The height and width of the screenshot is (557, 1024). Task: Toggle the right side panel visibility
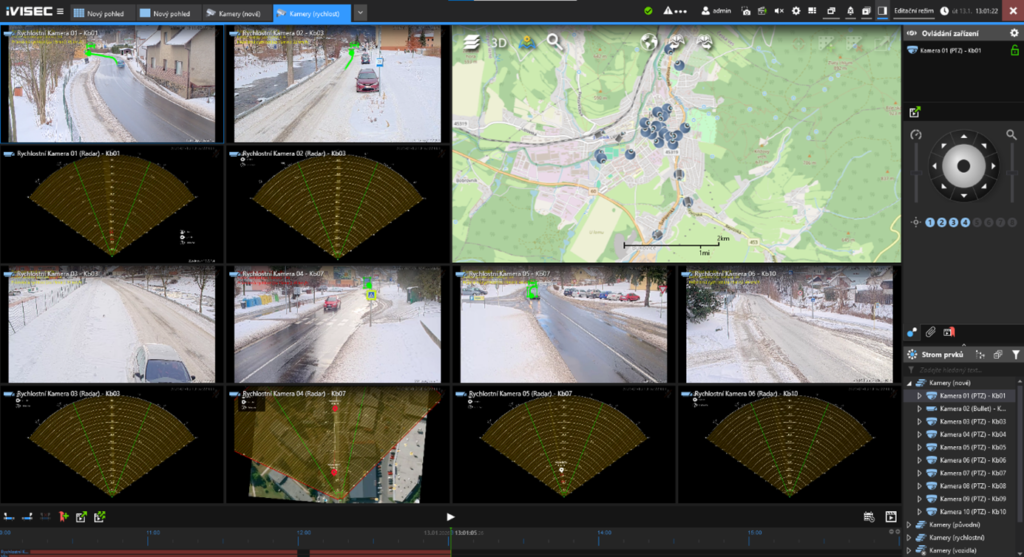pos(882,11)
